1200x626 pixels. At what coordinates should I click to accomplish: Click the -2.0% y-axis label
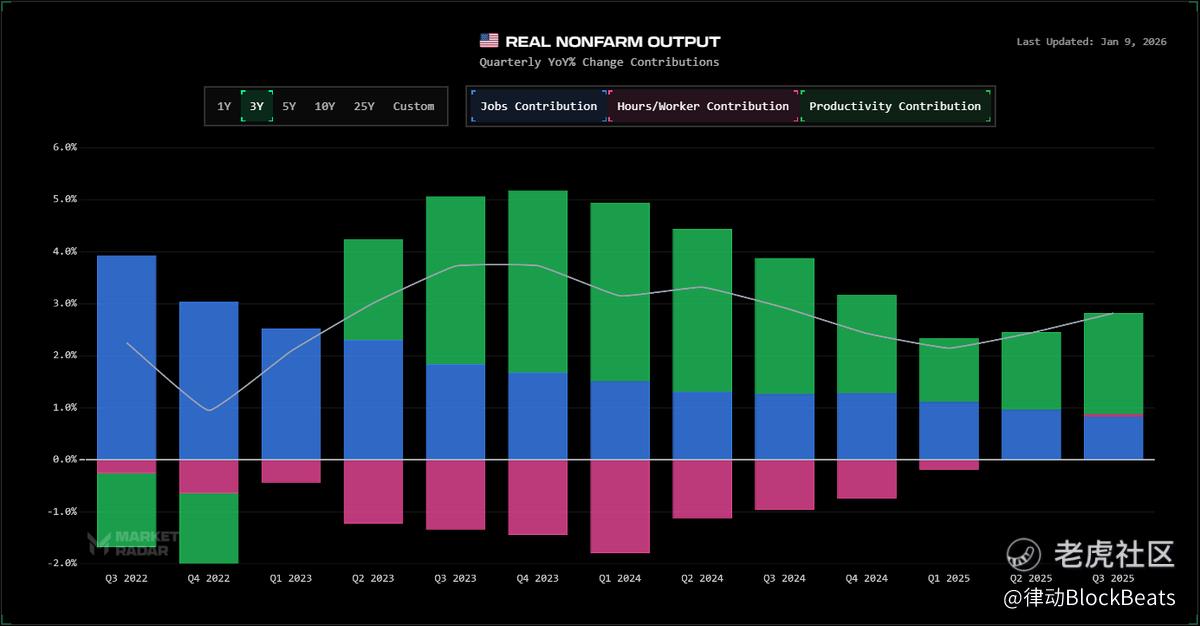(61, 563)
